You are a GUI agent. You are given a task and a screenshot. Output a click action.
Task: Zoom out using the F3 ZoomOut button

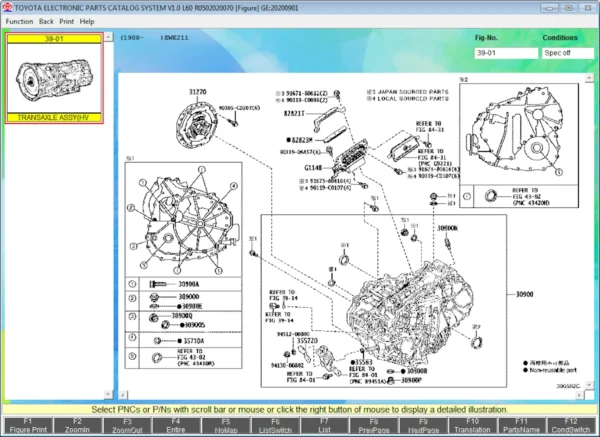coord(125,426)
